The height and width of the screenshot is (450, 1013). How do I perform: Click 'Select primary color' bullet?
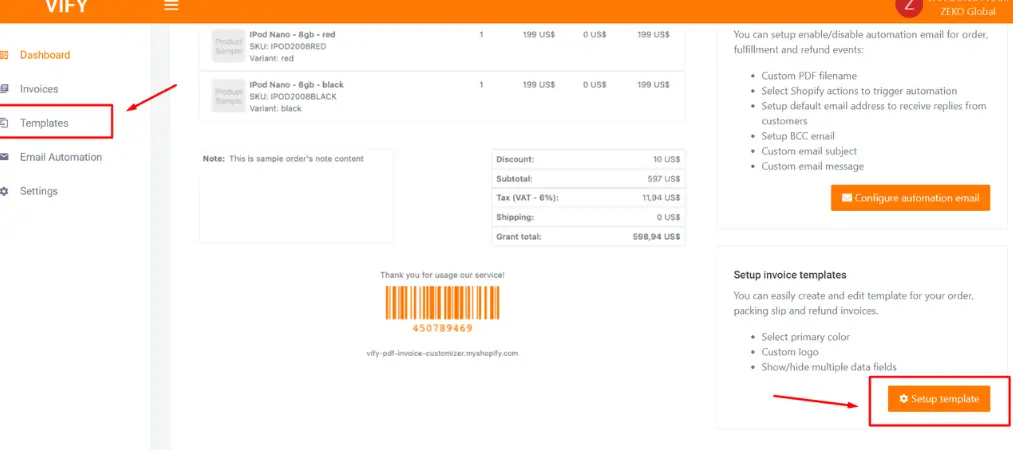coord(806,337)
